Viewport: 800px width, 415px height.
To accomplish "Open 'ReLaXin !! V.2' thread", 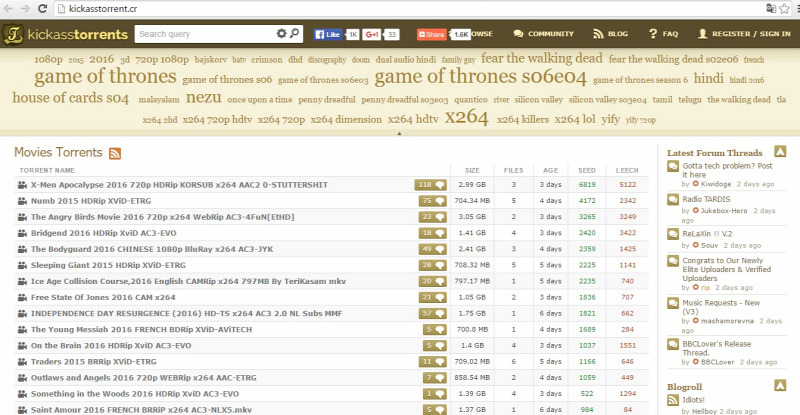I will click(707, 234).
